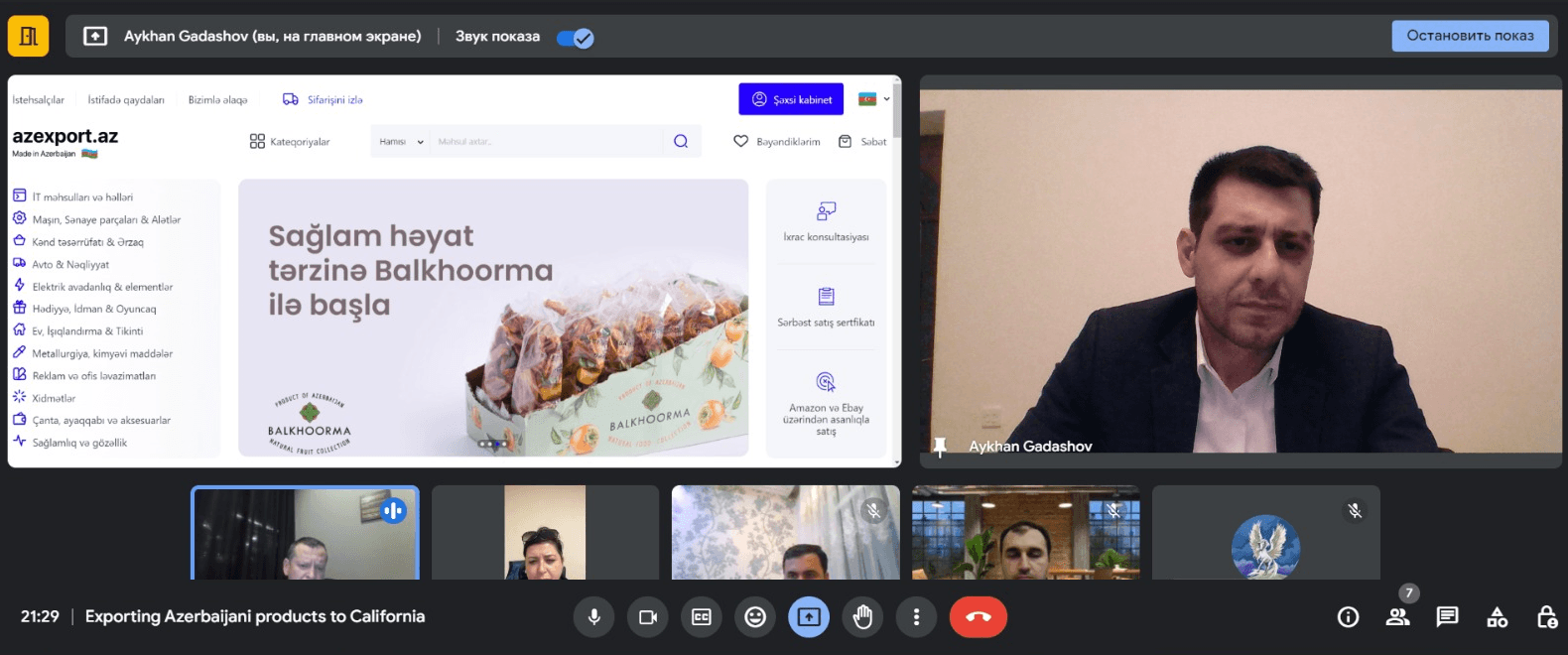Show participants list people icon
The image size is (1568, 655).
point(1397,617)
